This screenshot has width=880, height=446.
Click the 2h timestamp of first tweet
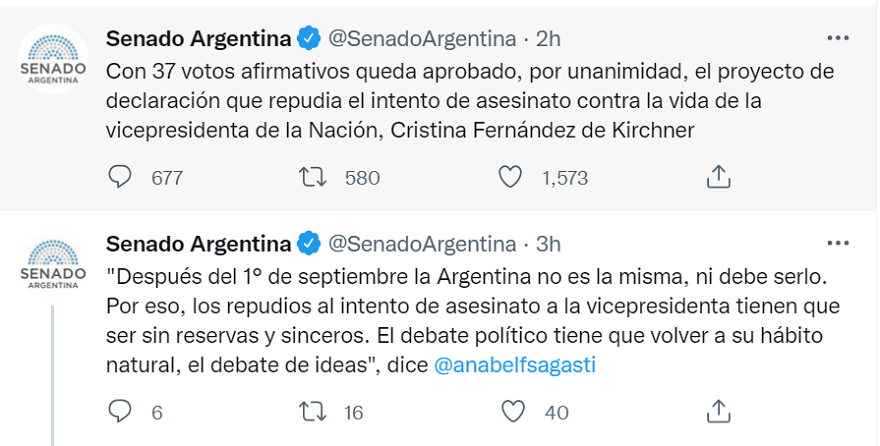549,39
